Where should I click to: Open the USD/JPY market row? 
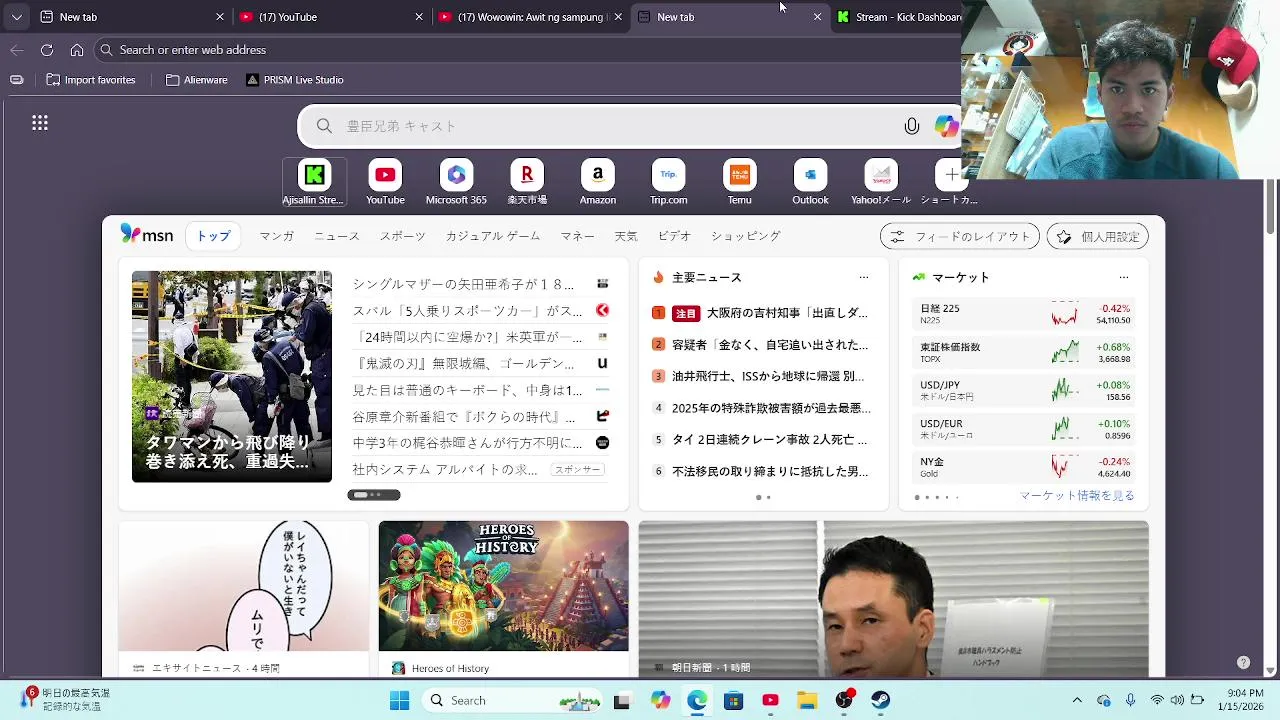pos(1025,391)
